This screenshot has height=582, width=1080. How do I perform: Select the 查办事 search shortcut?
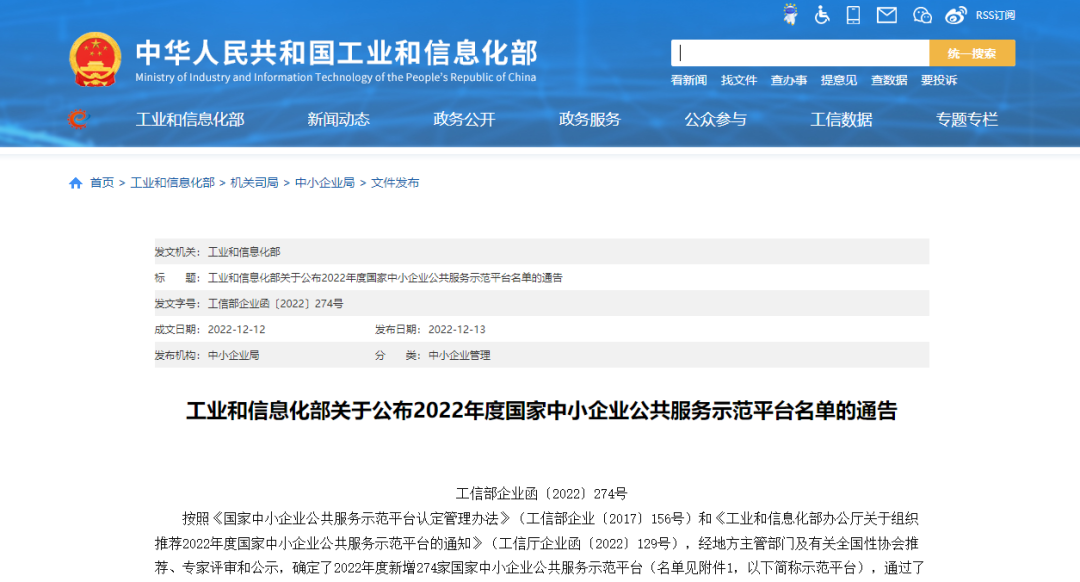789,80
